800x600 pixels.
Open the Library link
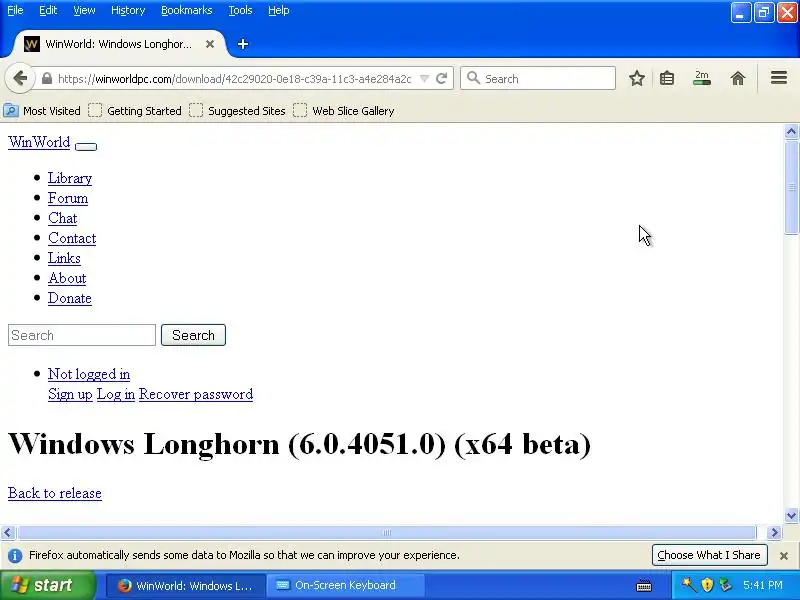(70, 178)
